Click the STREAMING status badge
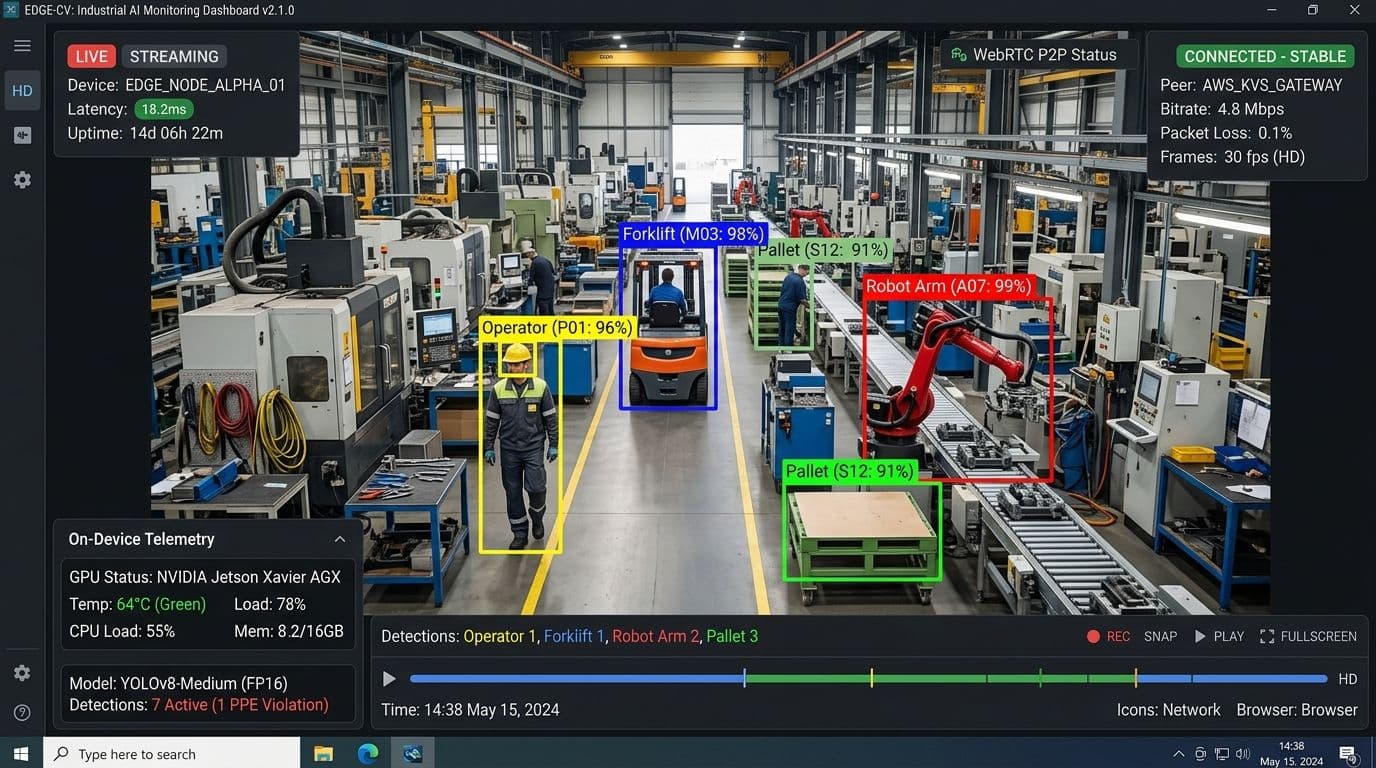The image size is (1376, 768). click(x=174, y=57)
